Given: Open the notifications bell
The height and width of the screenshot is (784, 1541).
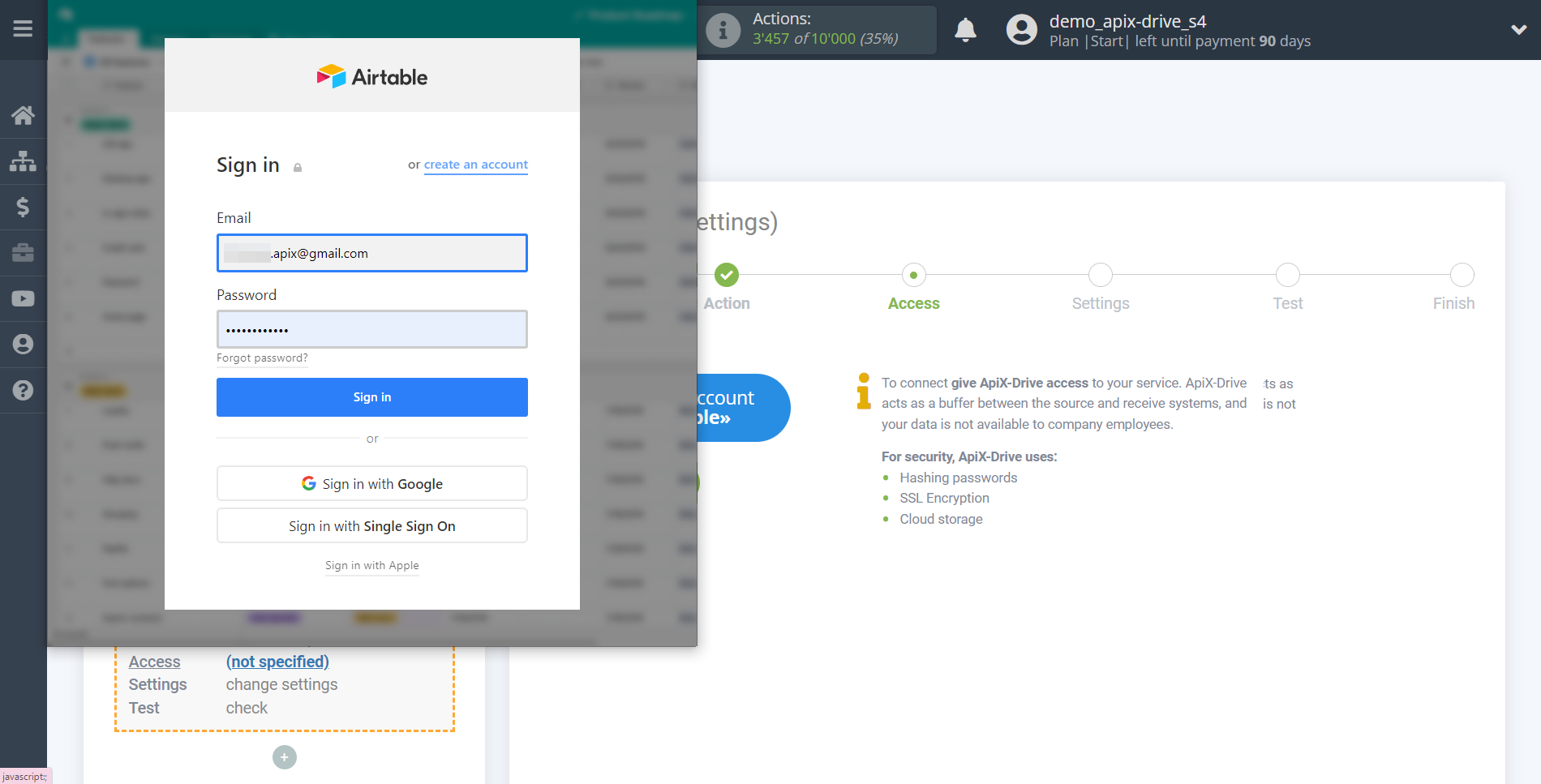Looking at the screenshot, I should pyautogui.click(x=965, y=30).
